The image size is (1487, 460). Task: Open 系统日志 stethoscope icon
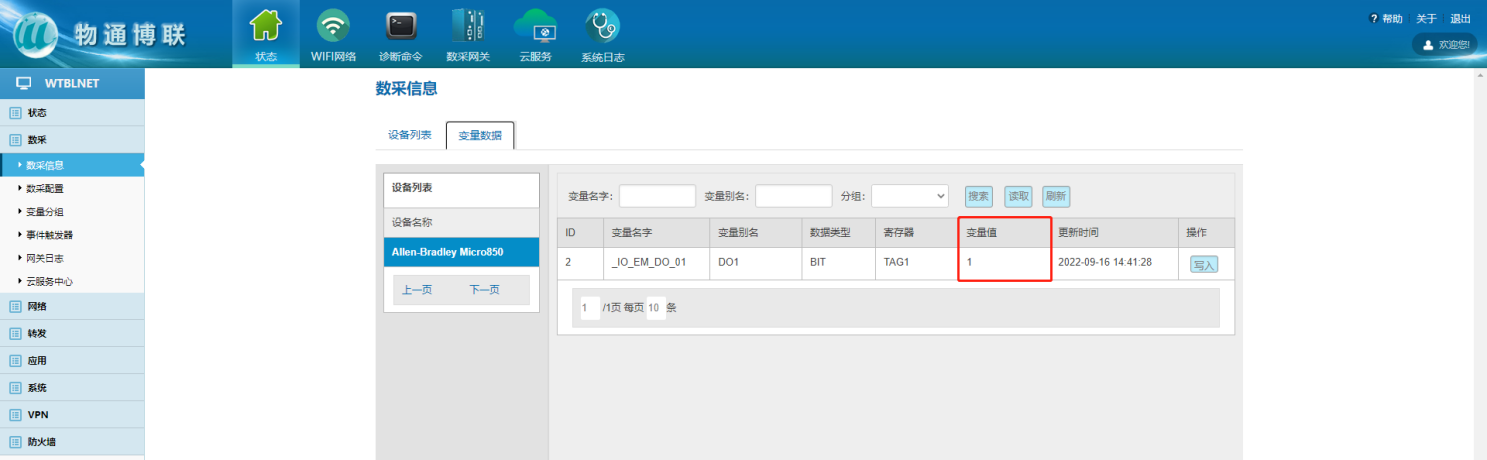[x=602, y=26]
